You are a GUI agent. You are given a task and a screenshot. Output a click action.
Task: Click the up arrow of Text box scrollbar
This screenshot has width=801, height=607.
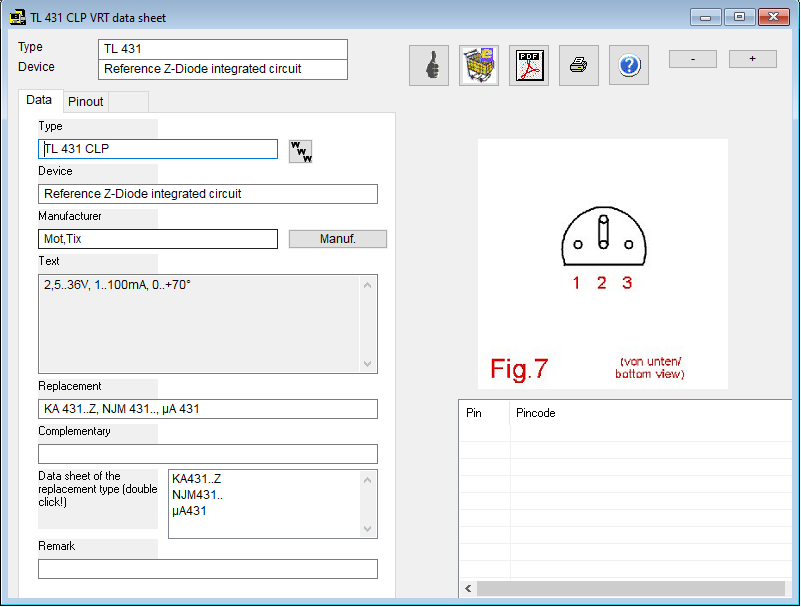coord(368,285)
